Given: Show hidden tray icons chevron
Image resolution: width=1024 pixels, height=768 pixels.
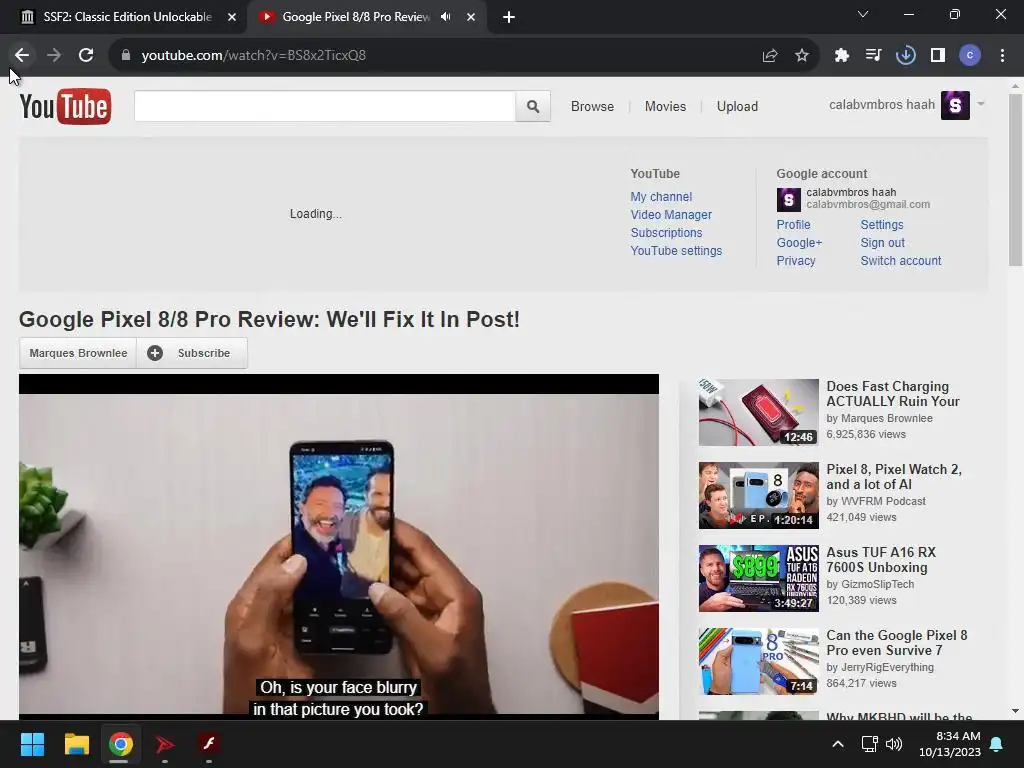Looking at the screenshot, I should (838, 744).
